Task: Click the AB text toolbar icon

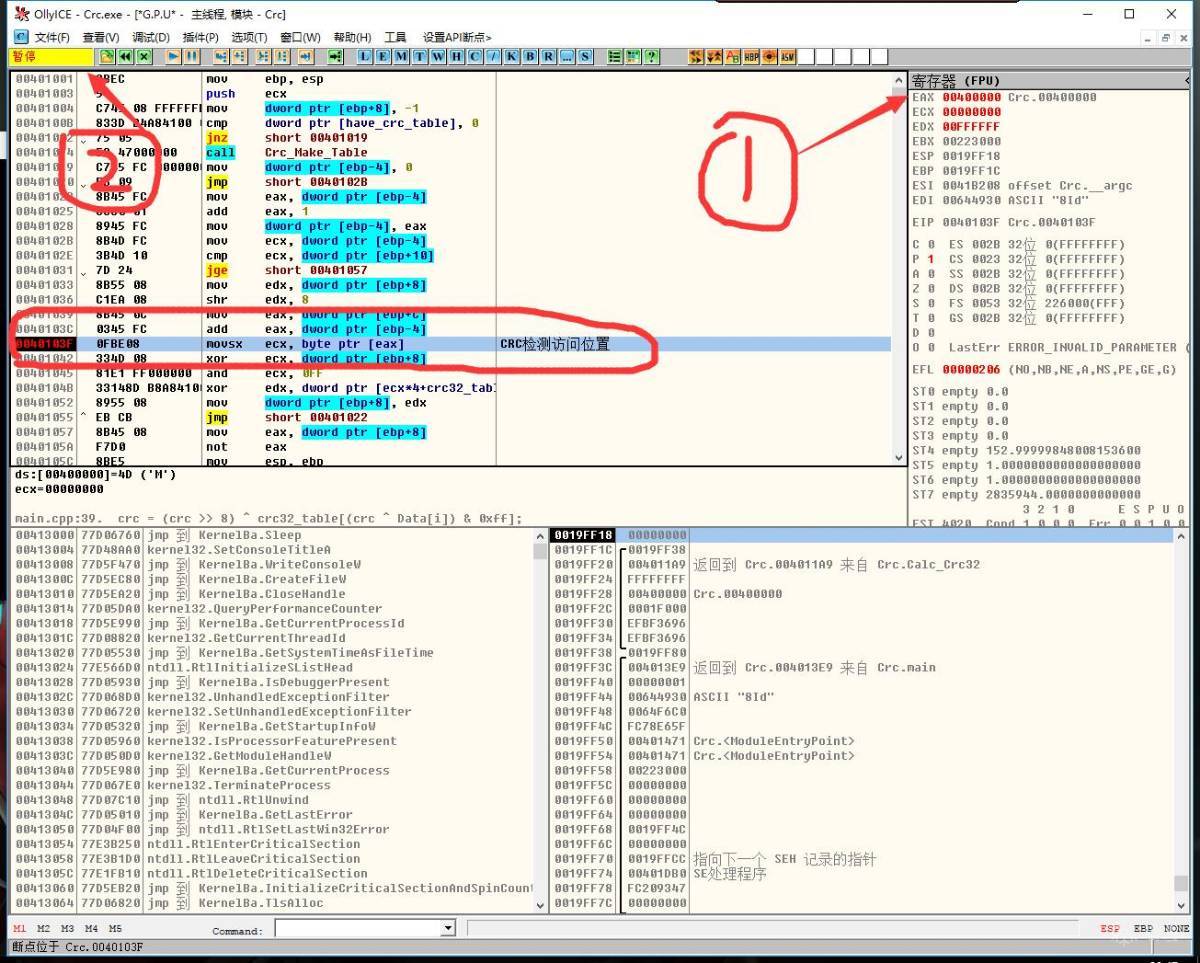Action: tap(733, 56)
